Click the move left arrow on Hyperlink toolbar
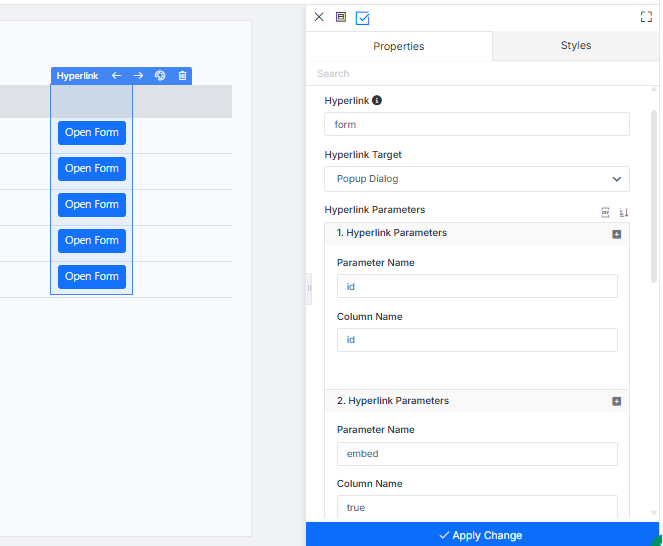The width and height of the screenshot is (663, 546). tap(116, 76)
